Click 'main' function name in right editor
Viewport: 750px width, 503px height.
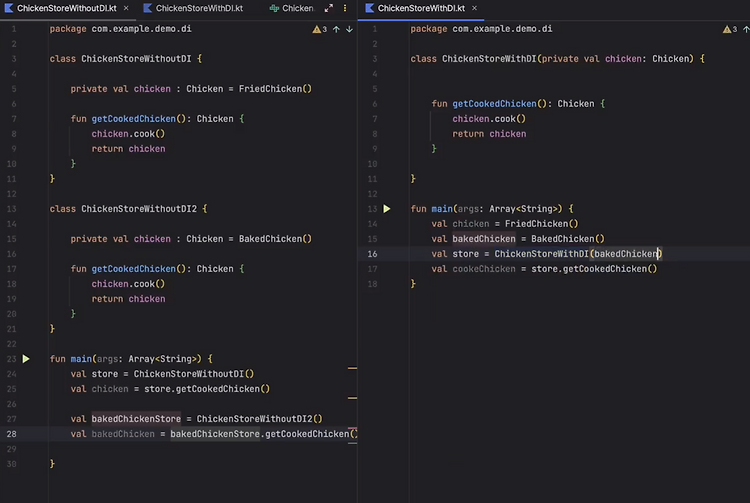(441, 208)
